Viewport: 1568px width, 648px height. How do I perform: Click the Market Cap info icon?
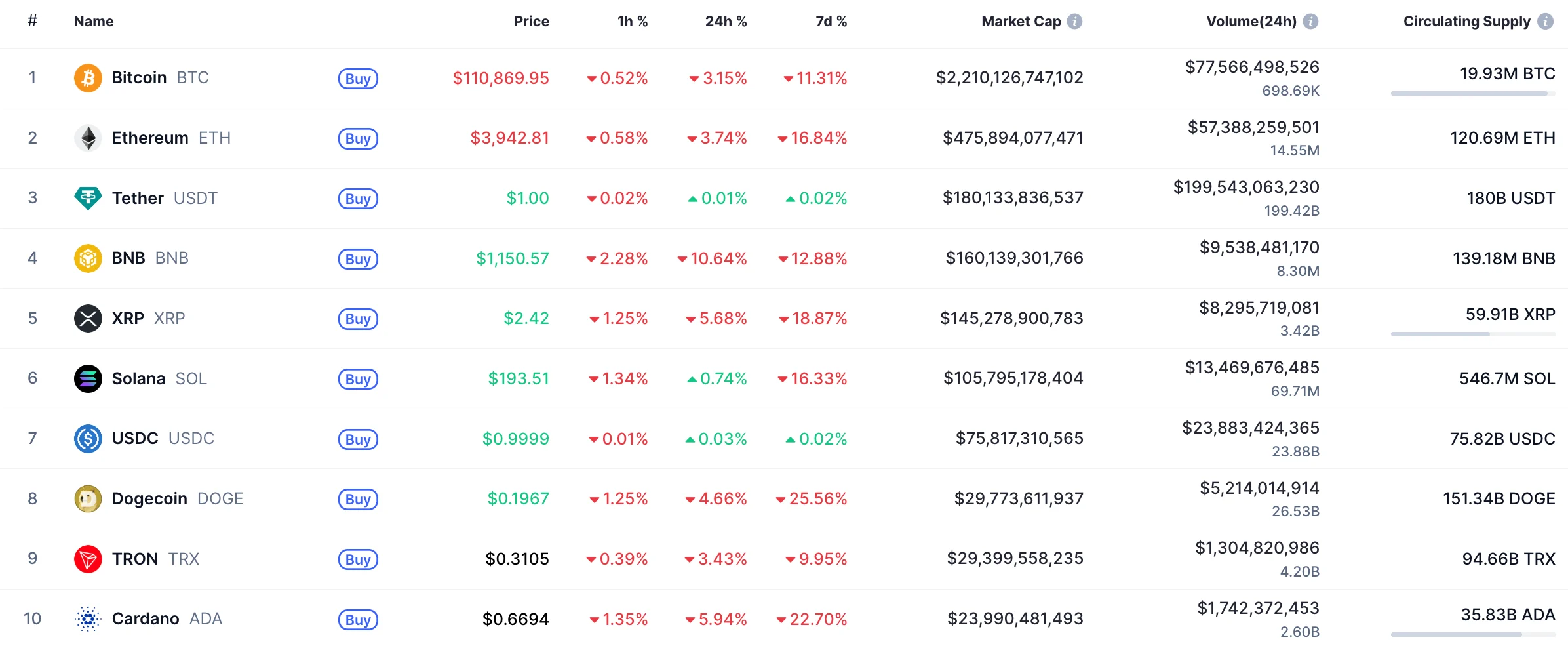1074,22
